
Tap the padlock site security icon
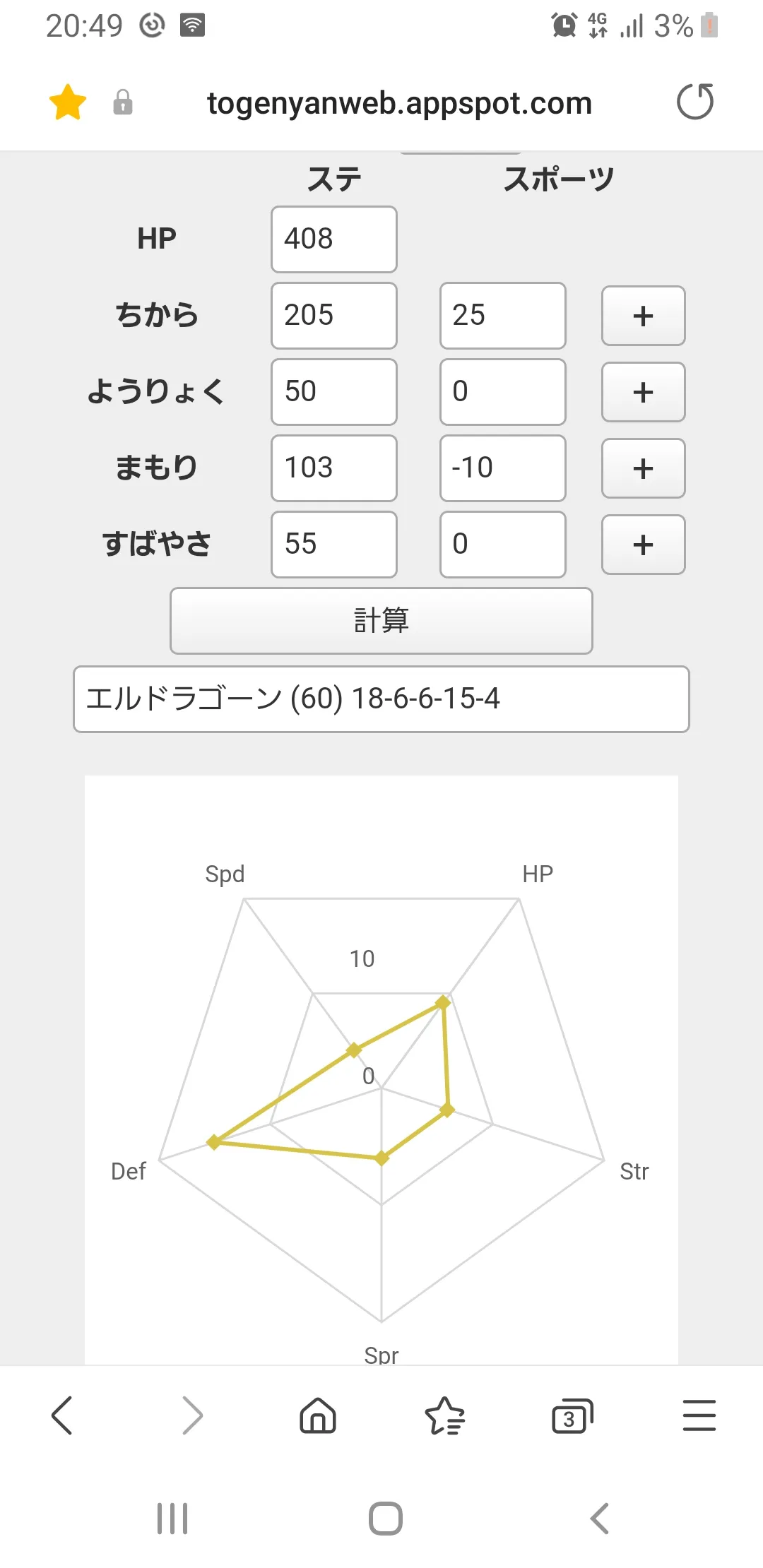[123, 102]
